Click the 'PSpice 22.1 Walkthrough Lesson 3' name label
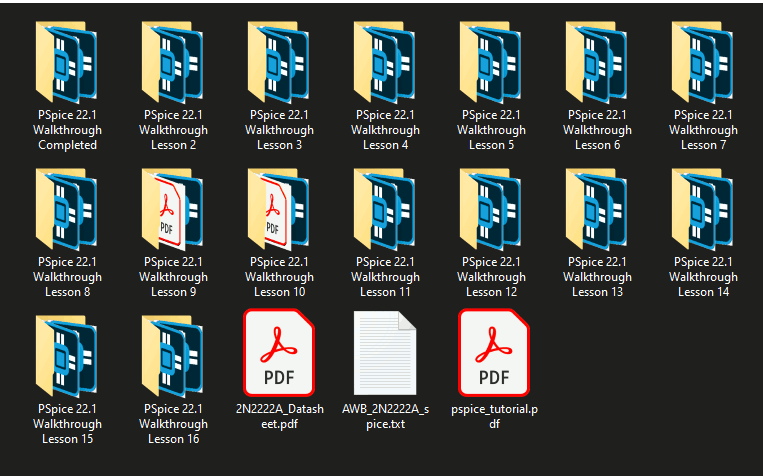 279,130
